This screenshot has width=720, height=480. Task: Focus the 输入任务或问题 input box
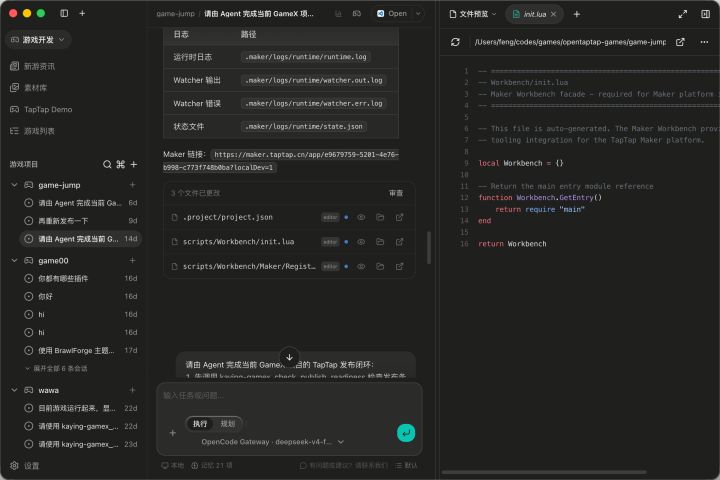(289, 395)
